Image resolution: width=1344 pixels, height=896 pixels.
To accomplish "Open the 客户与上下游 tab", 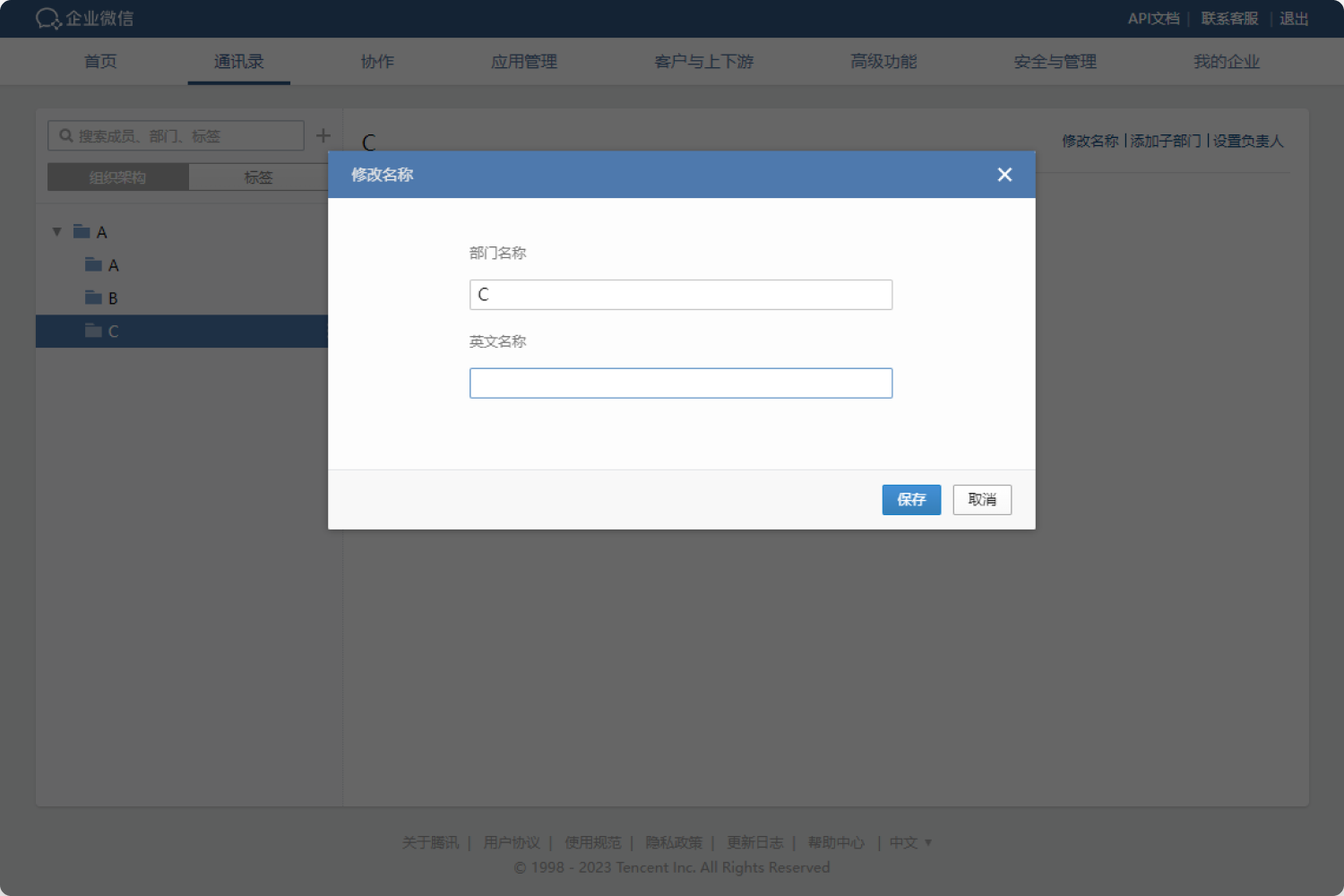I will click(703, 61).
